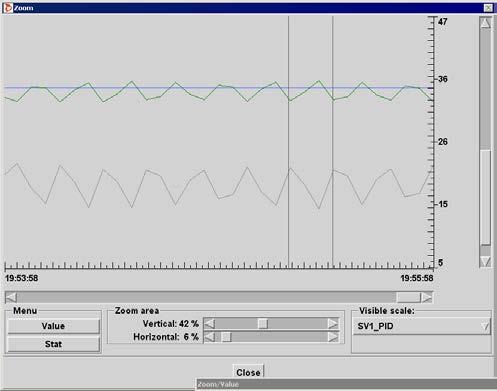Click the Vertical zoom slider thumb

pos(263,324)
